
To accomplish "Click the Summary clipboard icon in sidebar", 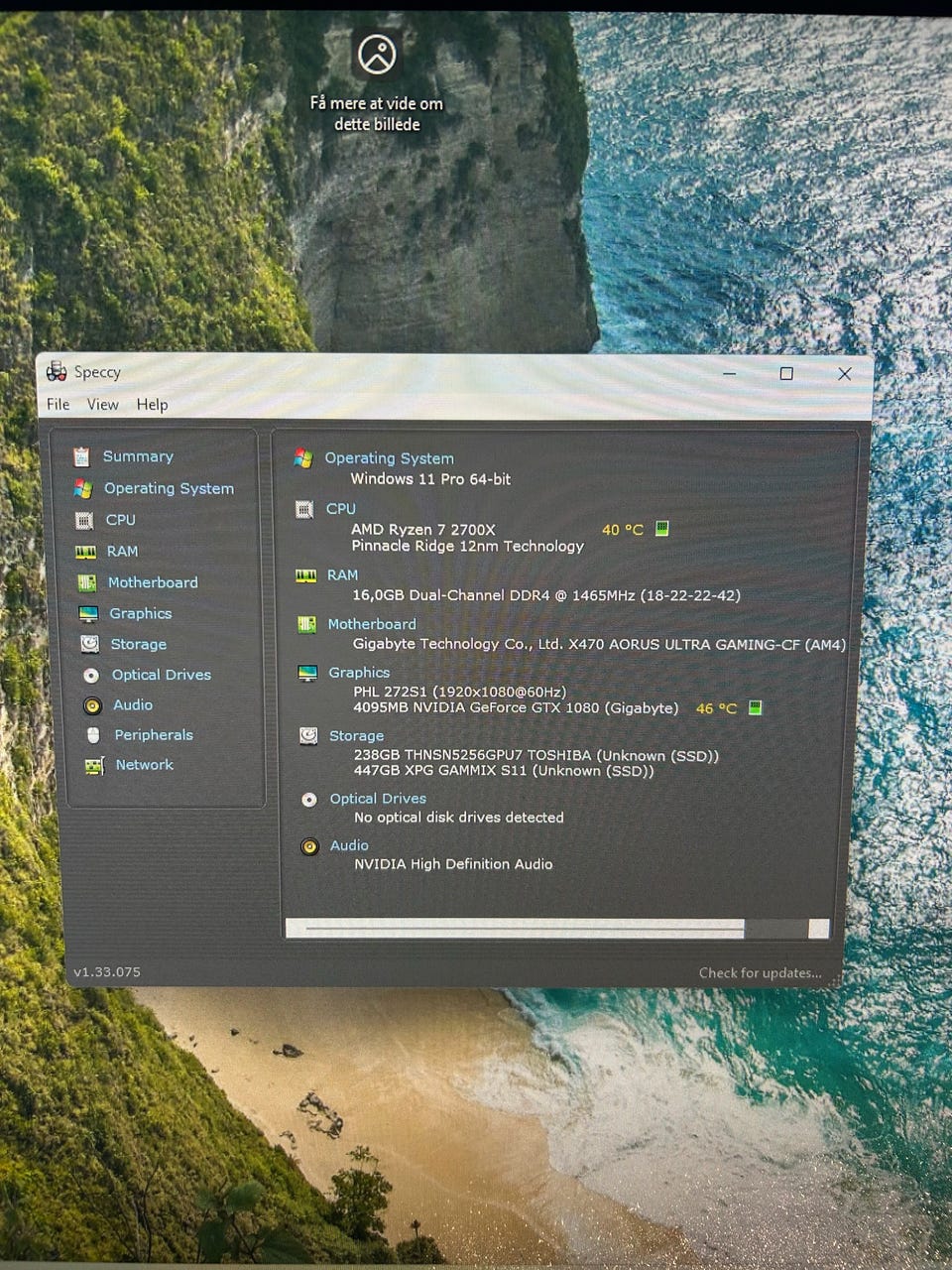I will tap(81, 456).
